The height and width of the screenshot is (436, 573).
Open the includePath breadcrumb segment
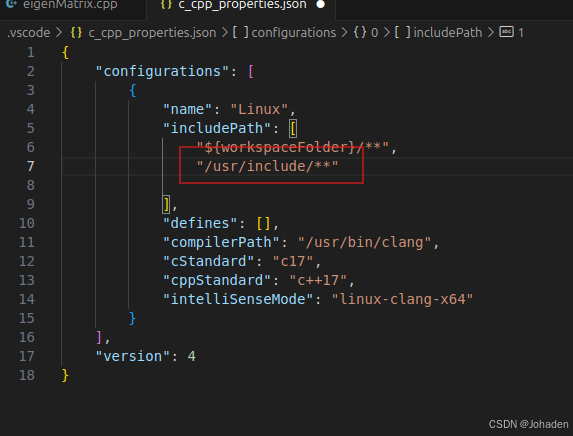[x=448, y=33]
